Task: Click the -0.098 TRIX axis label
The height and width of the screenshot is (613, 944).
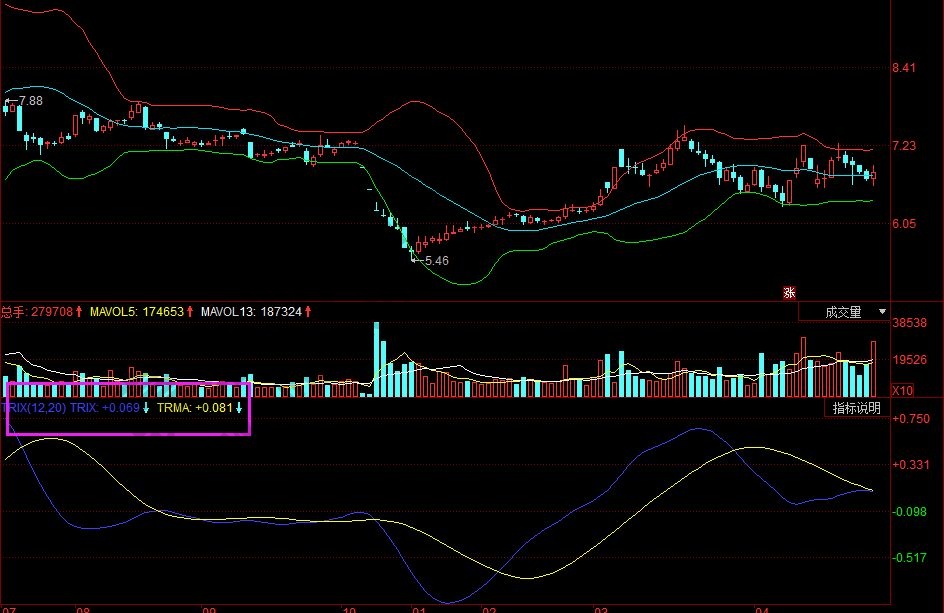Action: (910, 511)
